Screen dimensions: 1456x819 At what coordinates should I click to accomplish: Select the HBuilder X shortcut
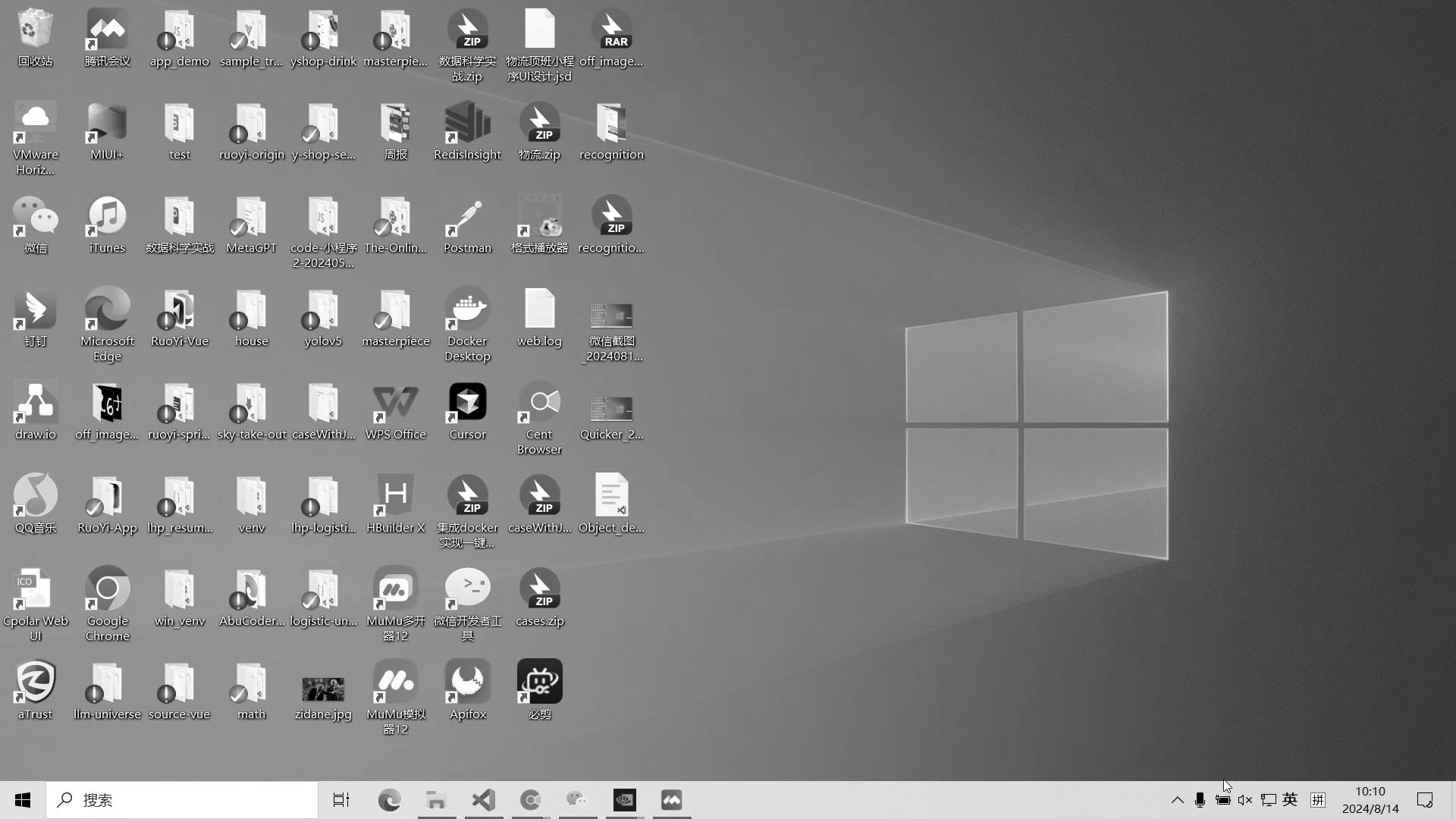[x=395, y=504]
